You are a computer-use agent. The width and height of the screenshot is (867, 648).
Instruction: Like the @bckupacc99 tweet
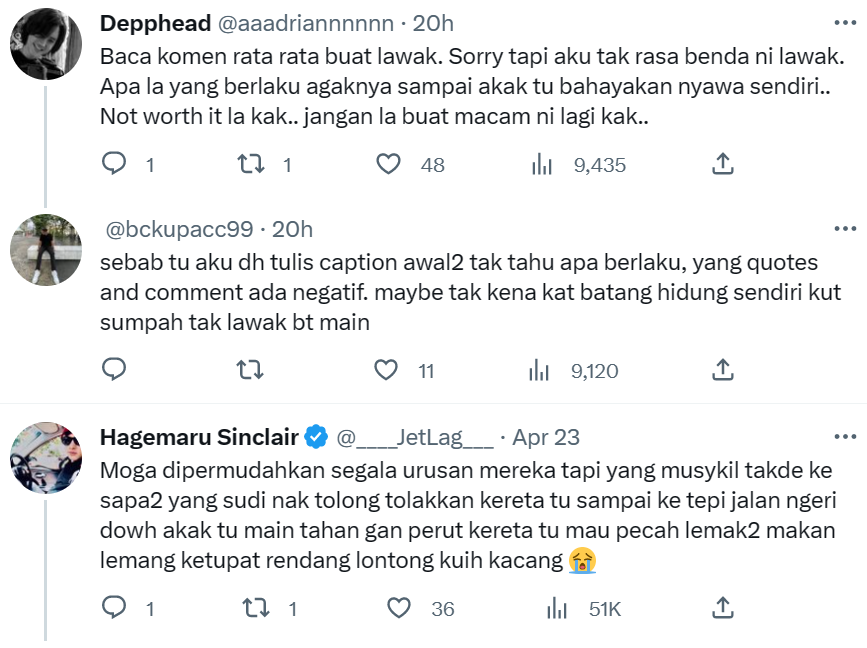(x=387, y=371)
